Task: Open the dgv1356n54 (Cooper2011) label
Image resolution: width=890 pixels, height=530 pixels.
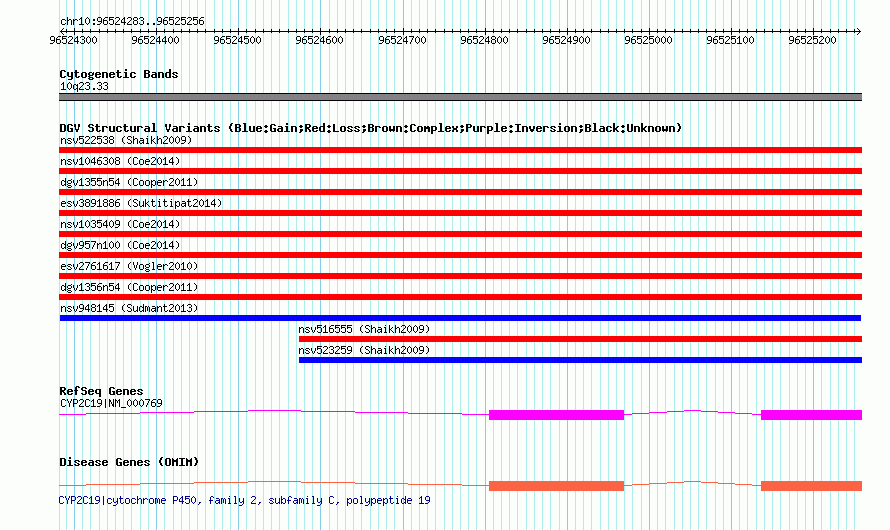Action: click(129, 287)
